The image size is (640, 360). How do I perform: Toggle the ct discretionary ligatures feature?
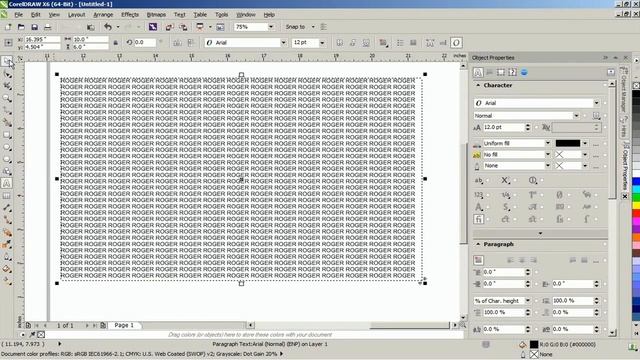coord(506,219)
